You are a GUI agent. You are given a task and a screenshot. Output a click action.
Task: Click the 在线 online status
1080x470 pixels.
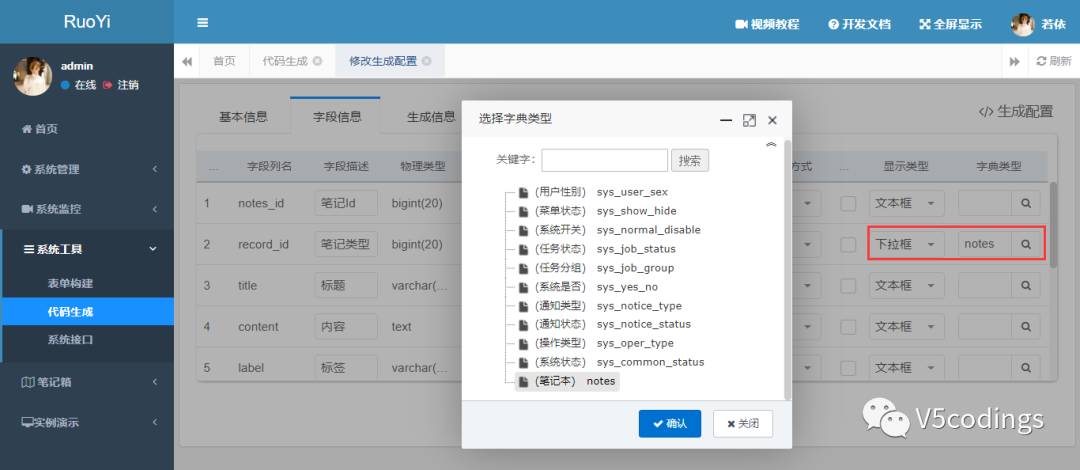[79, 85]
